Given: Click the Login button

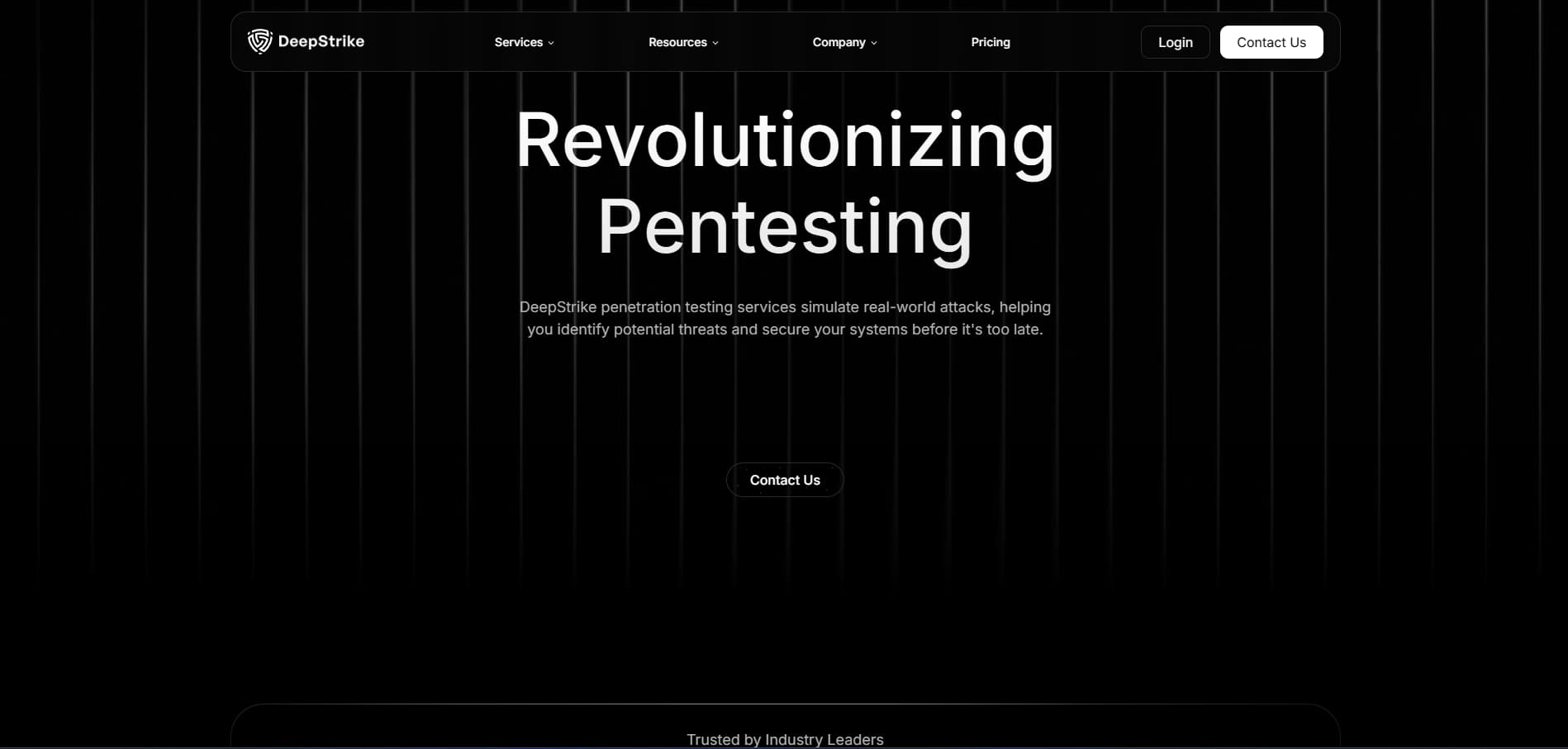Looking at the screenshot, I should click(x=1175, y=42).
